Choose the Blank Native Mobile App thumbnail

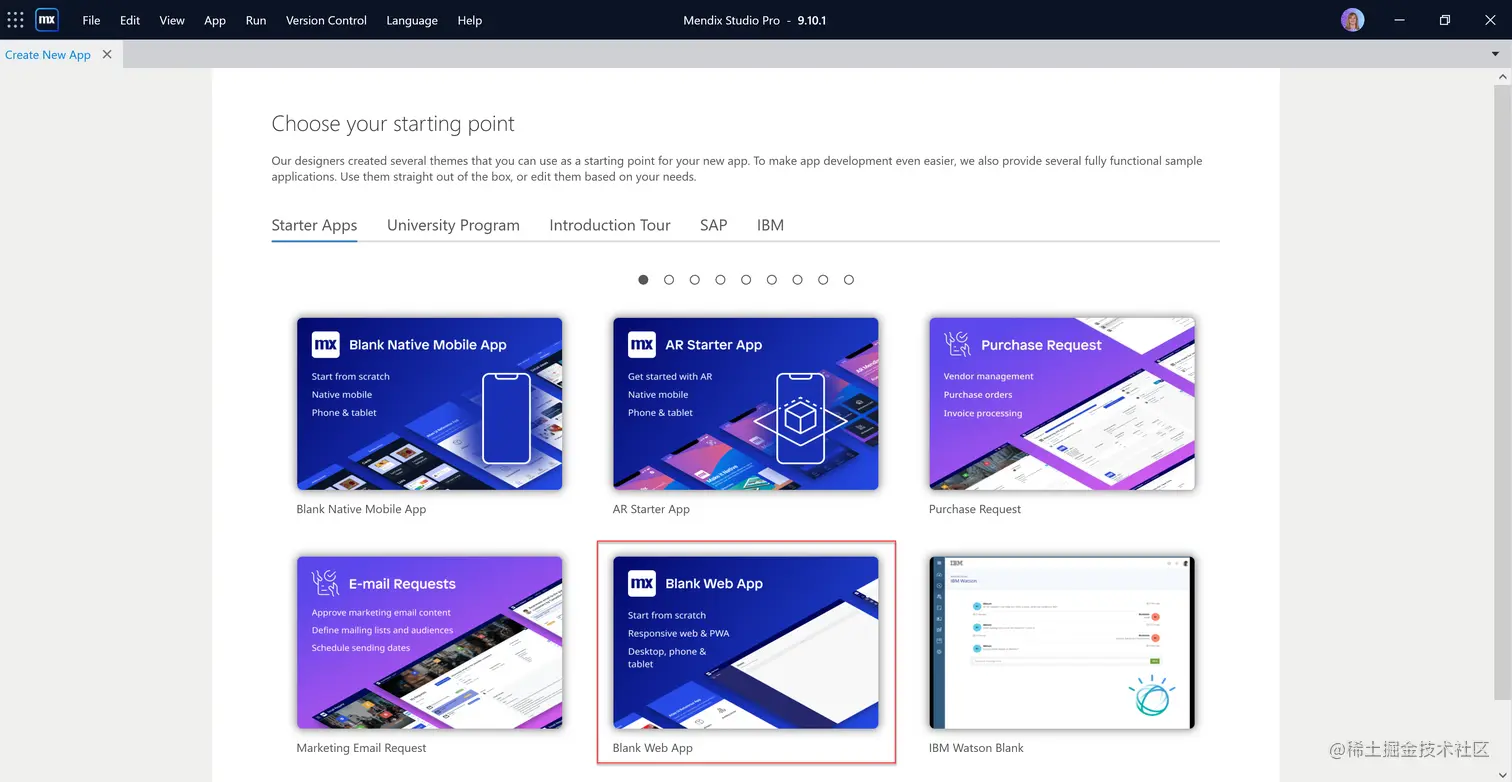click(x=429, y=404)
